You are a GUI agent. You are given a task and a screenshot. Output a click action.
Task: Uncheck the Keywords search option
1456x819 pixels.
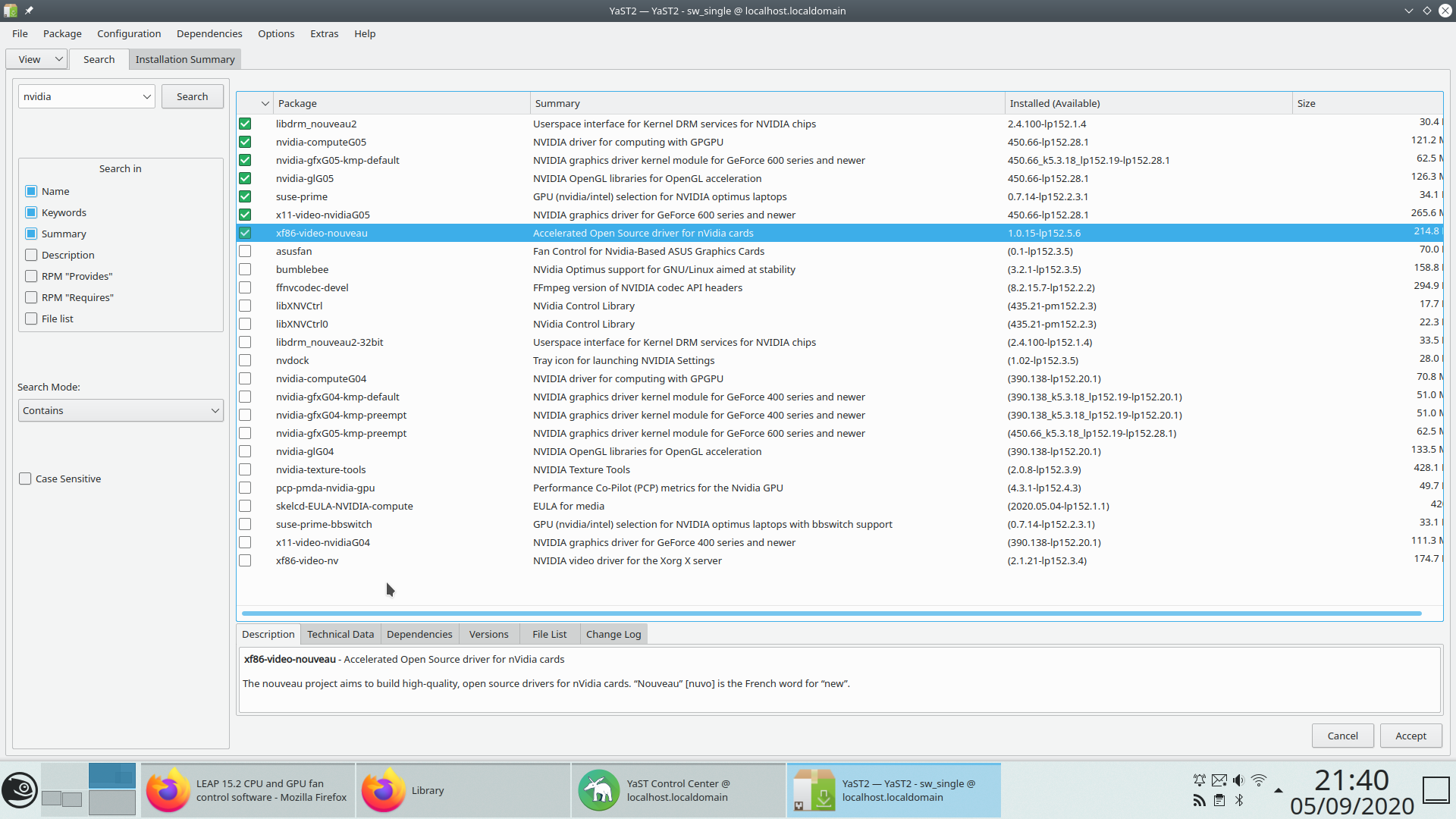tap(31, 212)
